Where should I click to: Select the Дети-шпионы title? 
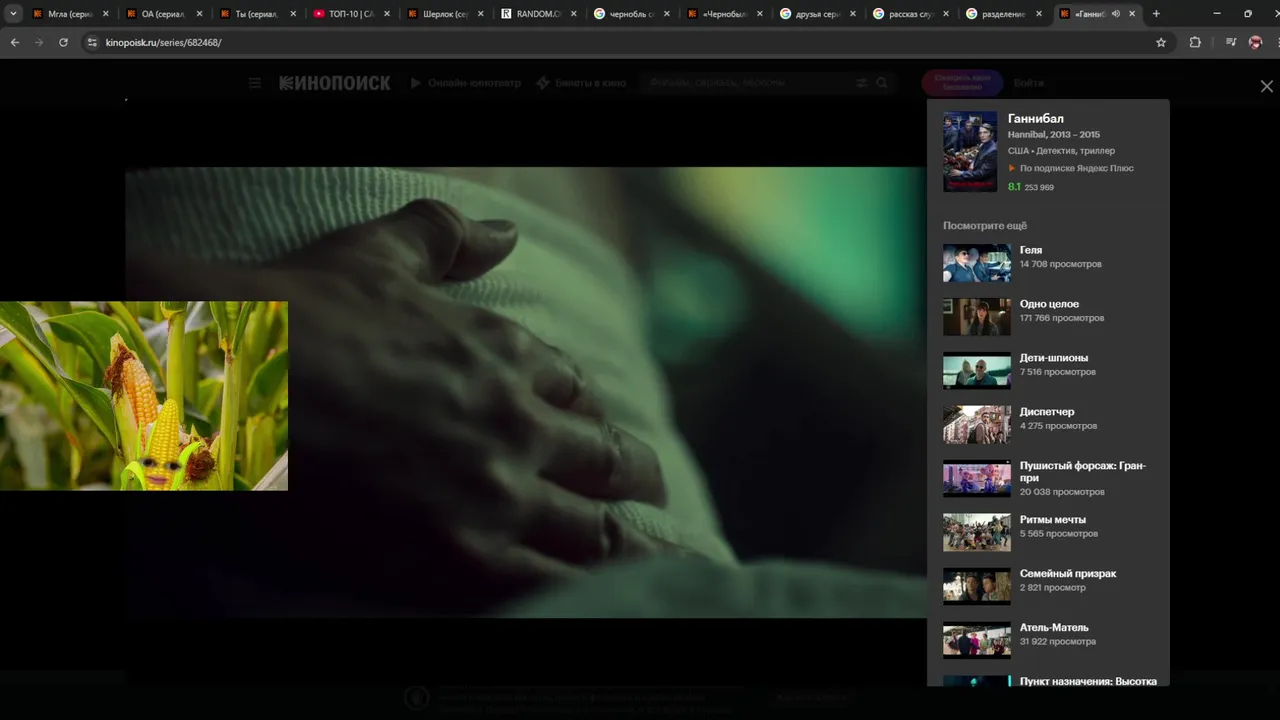[1054, 358]
